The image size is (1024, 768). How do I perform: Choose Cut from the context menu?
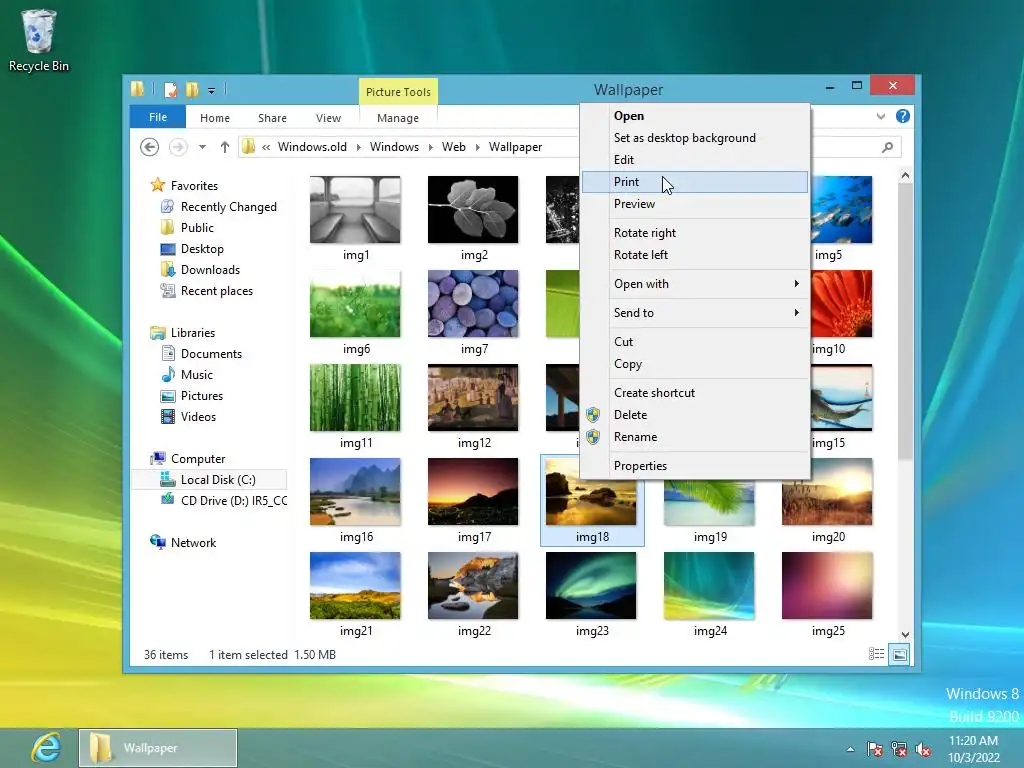tap(694, 342)
